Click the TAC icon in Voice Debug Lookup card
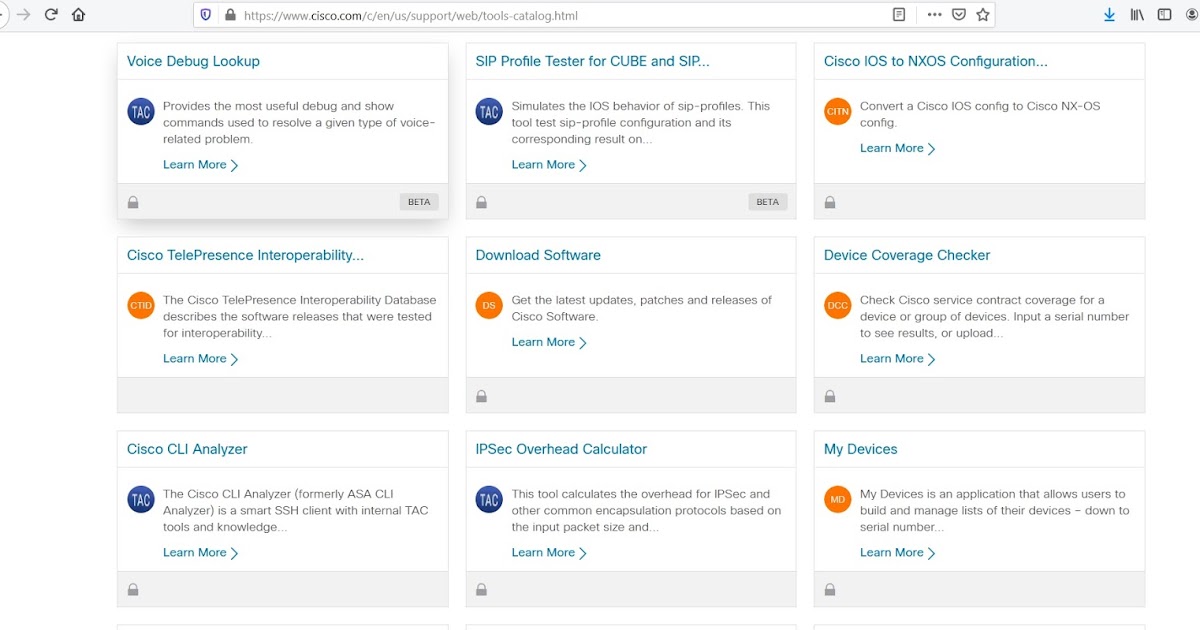Image resolution: width=1200 pixels, height=630 pixels. (141, 112)
